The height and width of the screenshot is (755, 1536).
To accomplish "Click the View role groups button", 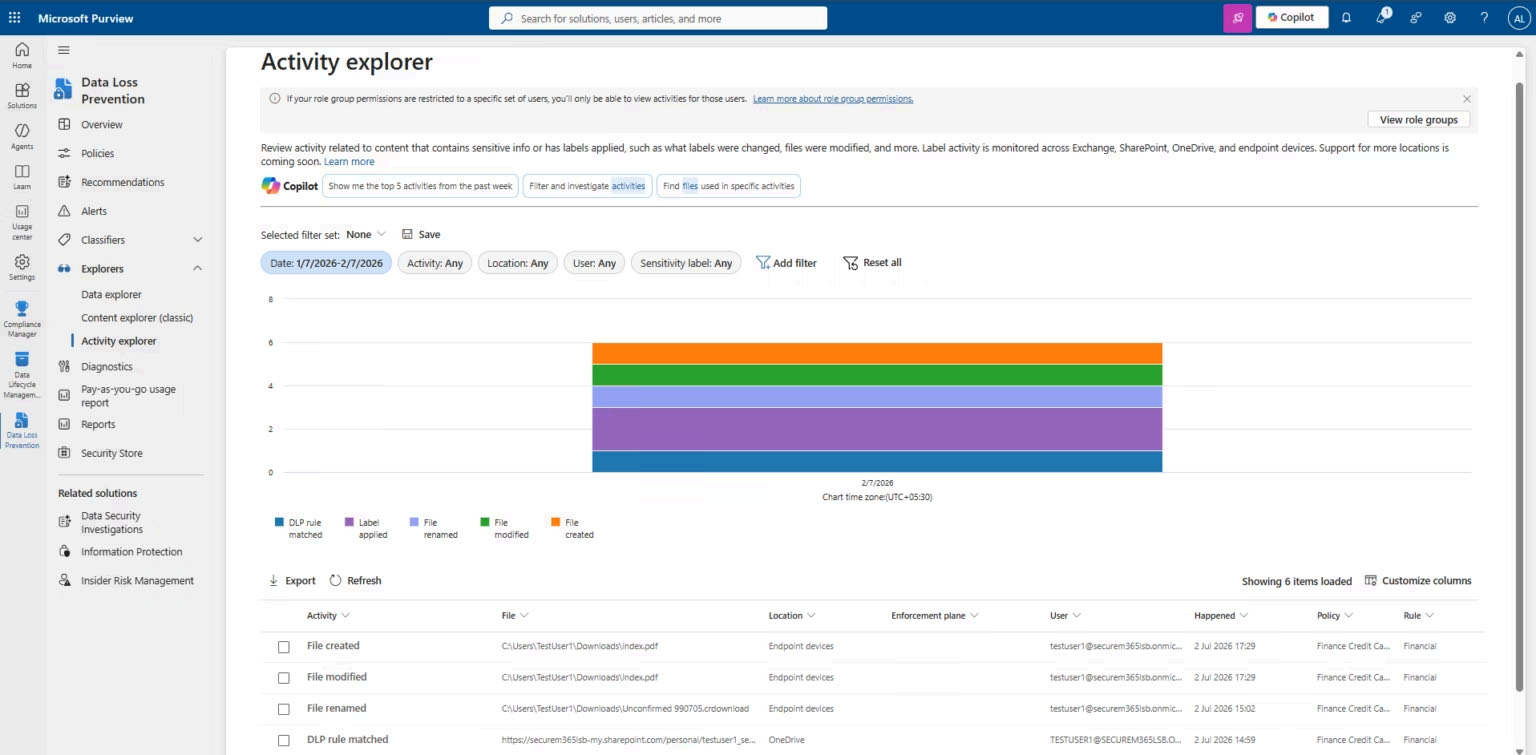I will (x=1418, y=120).
